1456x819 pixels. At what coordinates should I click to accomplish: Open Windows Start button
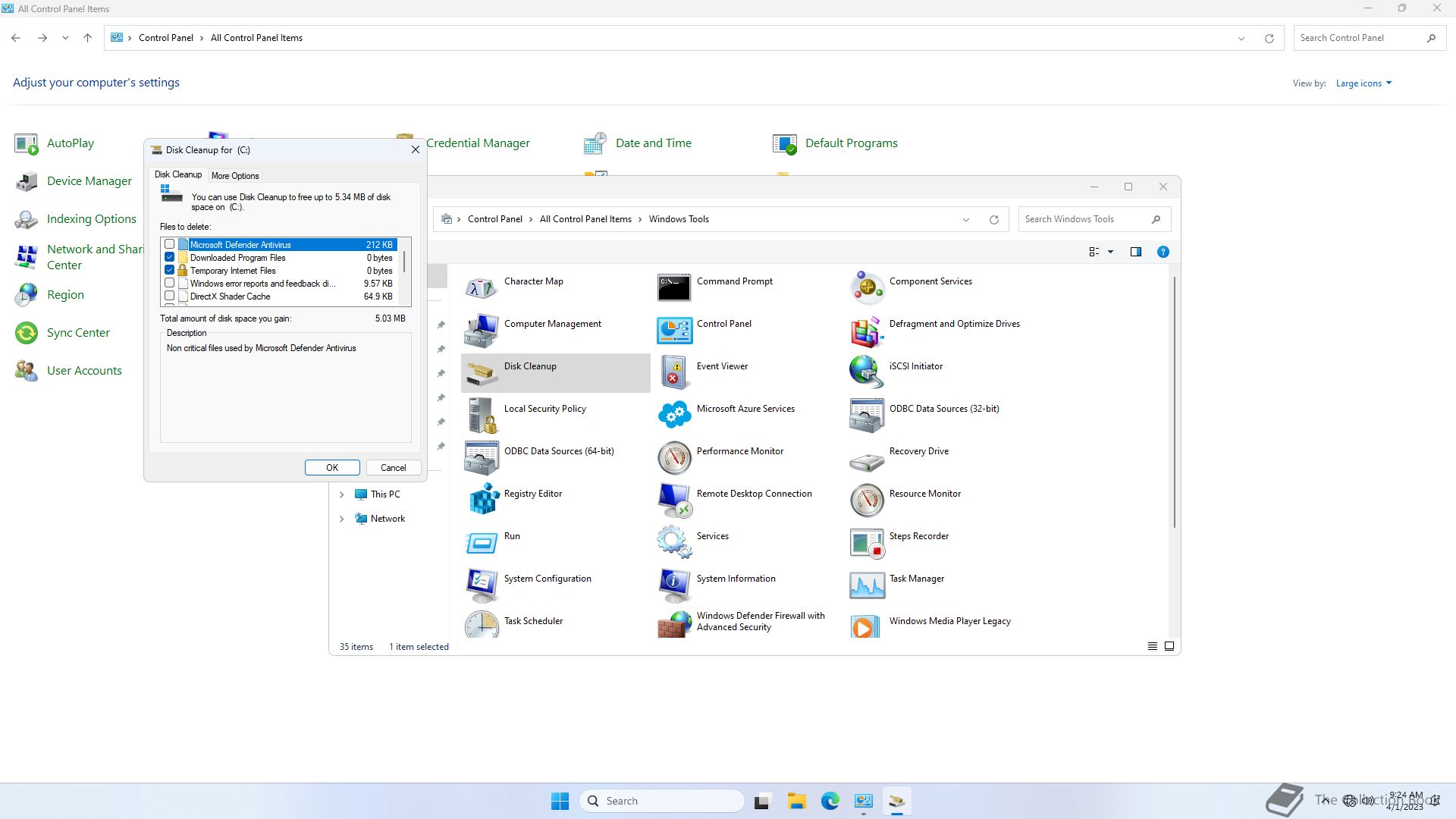click(x=560, y=801)
